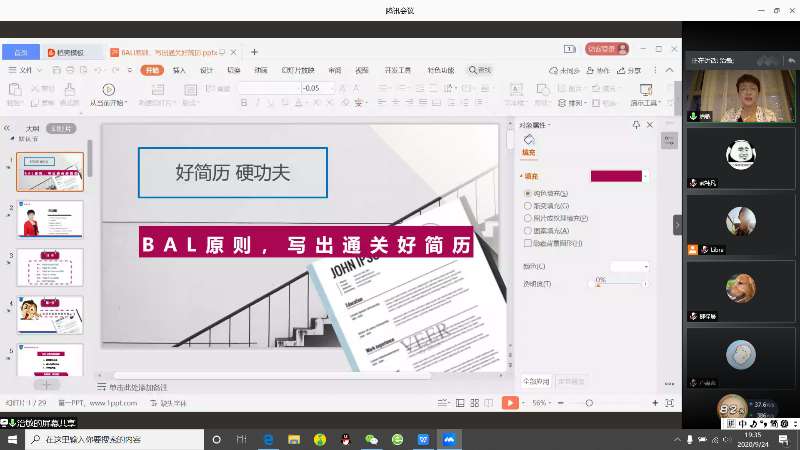Click the zoom slider handle
The image size is (800, 450).
[x=589, y=403]
